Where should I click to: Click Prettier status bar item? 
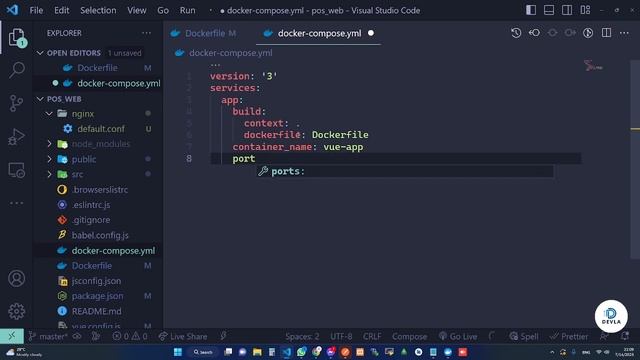tap(569, 336)
